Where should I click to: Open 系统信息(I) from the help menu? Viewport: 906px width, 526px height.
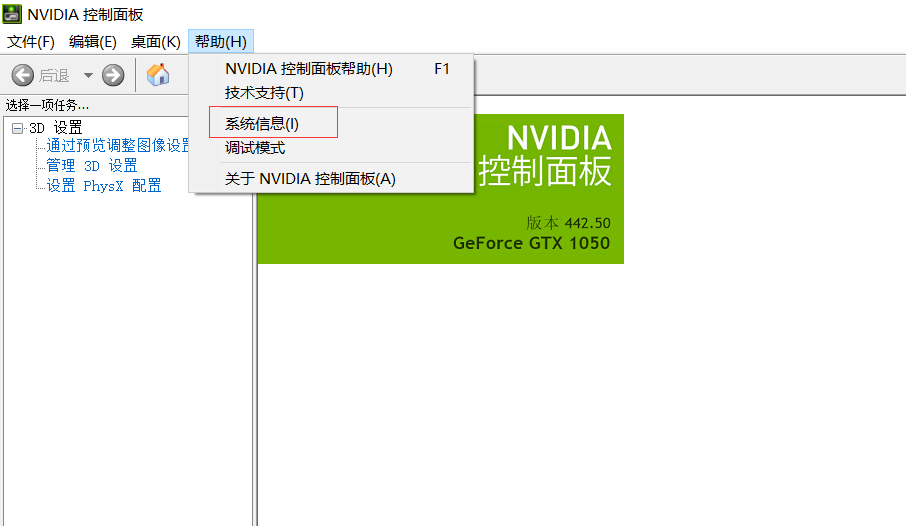pos(331,124)
